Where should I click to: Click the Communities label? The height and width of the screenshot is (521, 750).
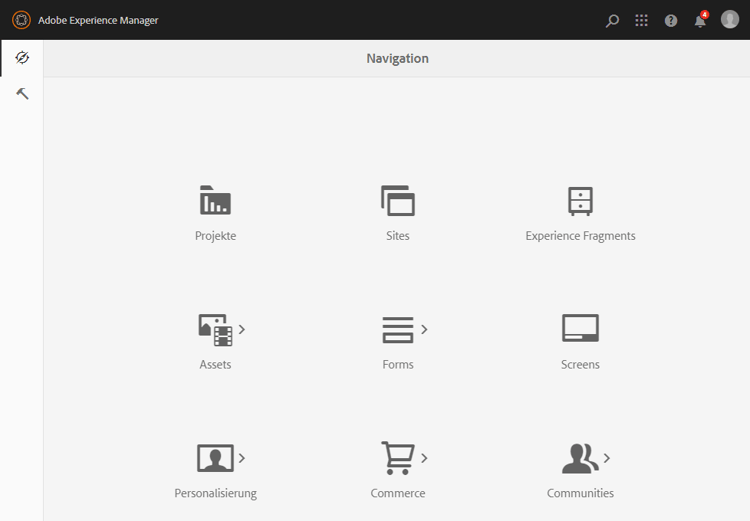[580, 493]
